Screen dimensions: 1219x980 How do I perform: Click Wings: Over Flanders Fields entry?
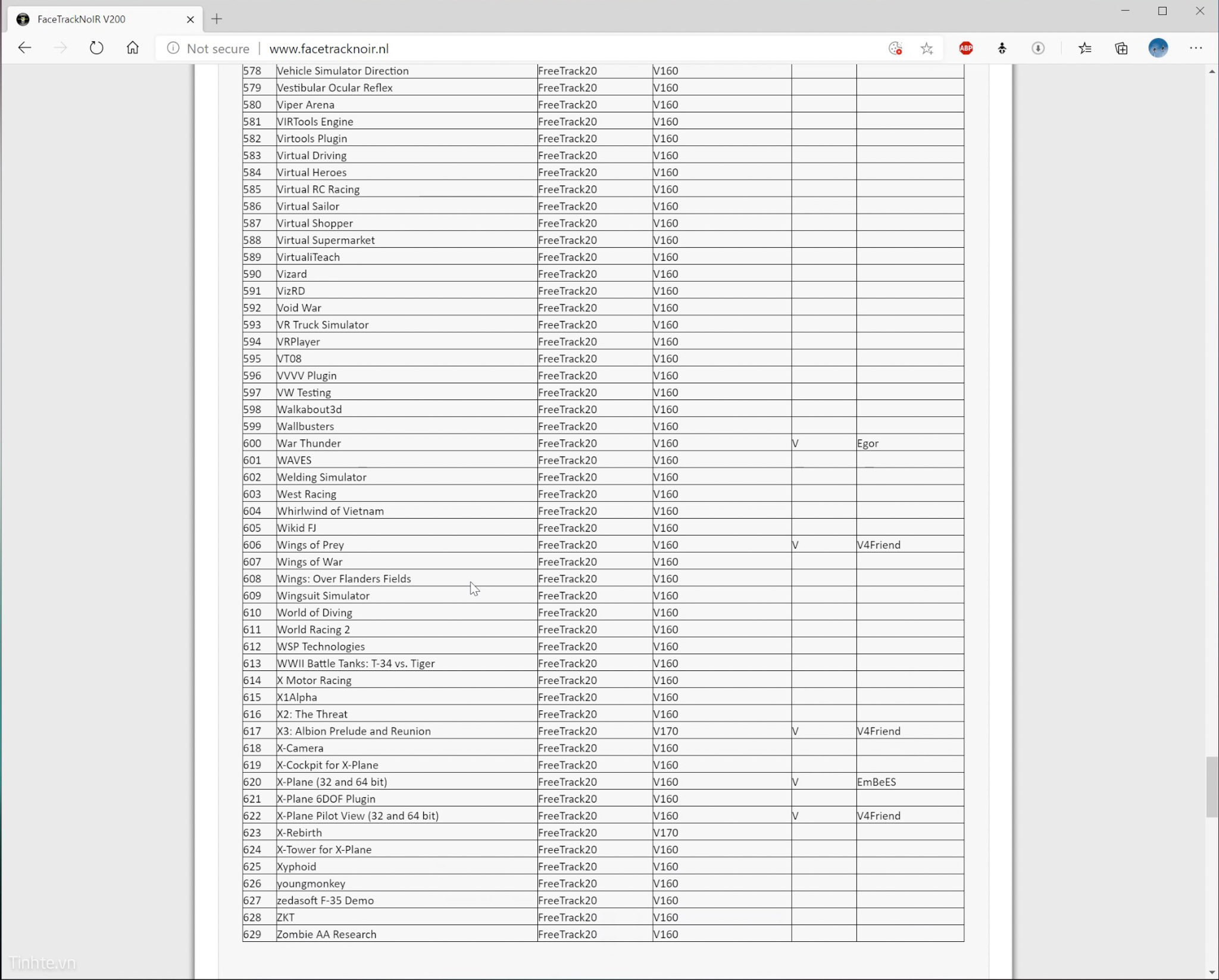(x=344, y=579)
